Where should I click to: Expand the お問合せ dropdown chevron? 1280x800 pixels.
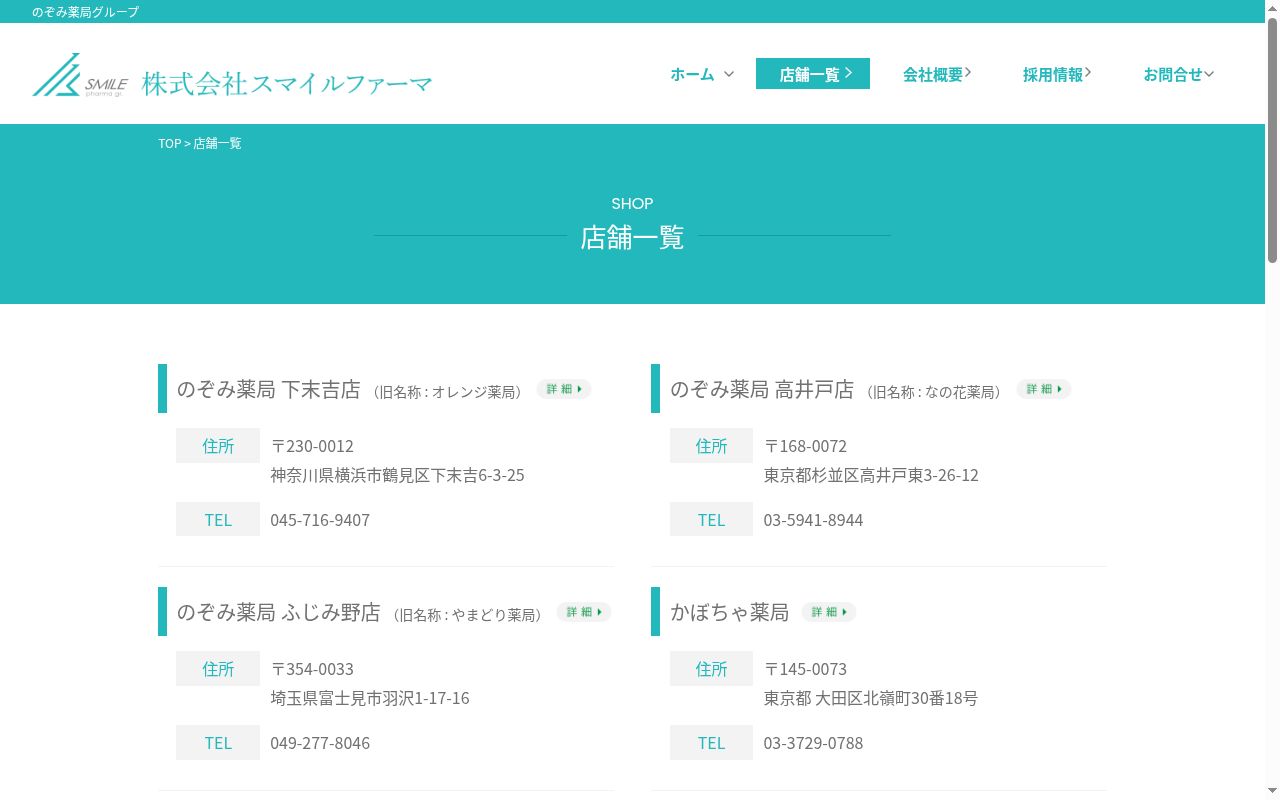pyautogui.click(x=1209, y=74)
